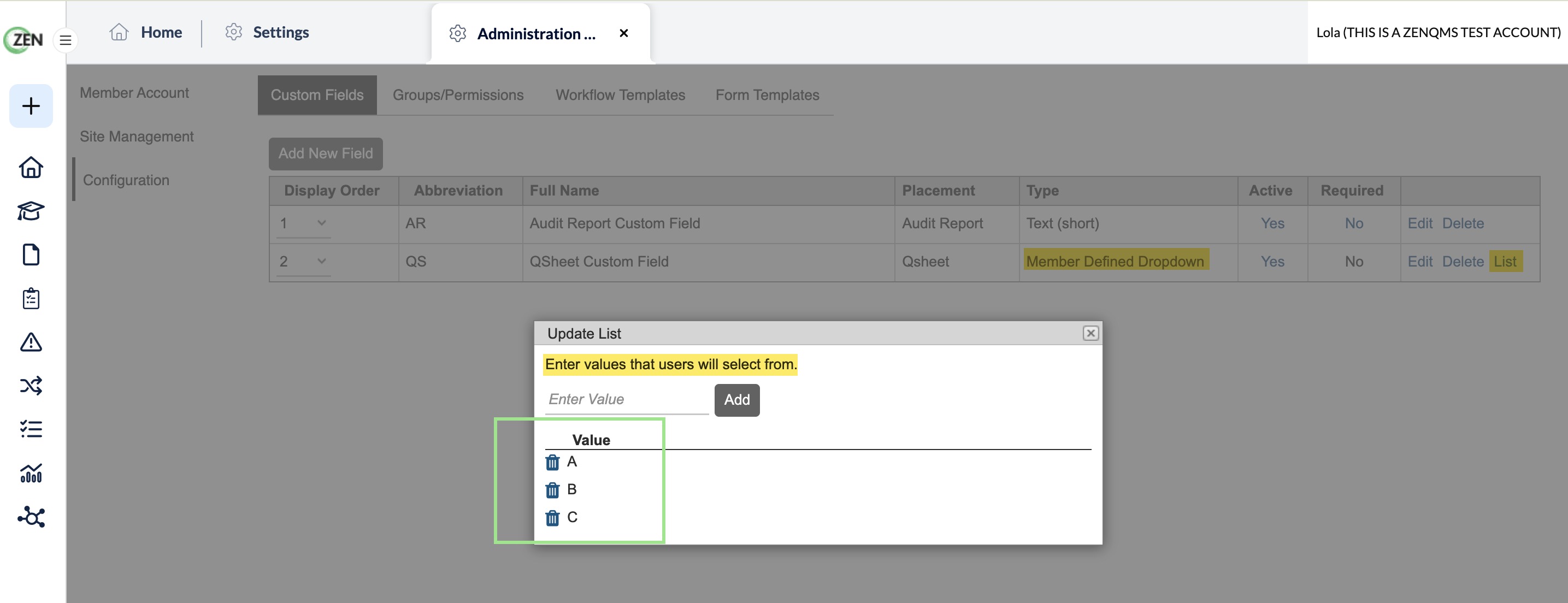The height and width of the screenshot is (603, 1568).
Task: Delete value C with trash icon
Action: coord(552,518)
